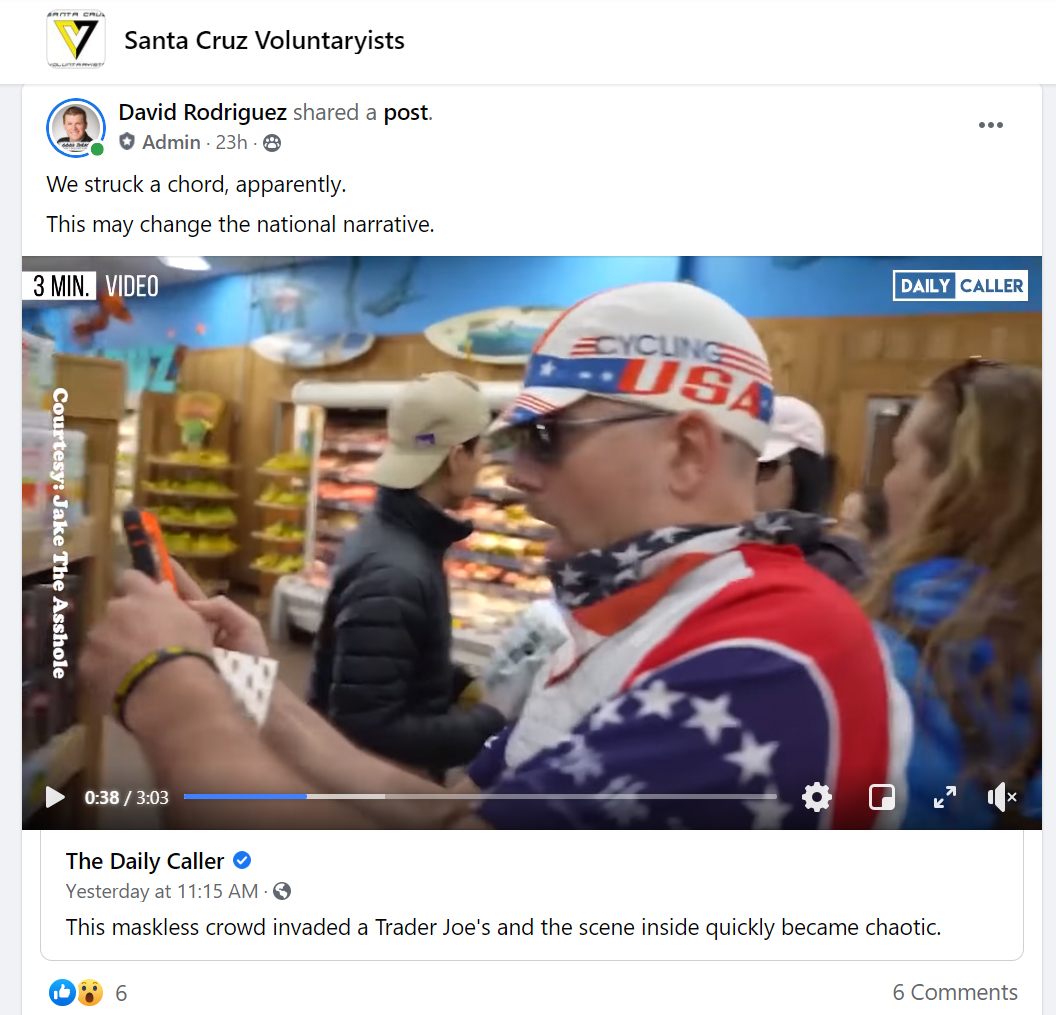This screenshot has width=1056, height=1015.
Task: Open video settings gear
Action: click(816, 797)
